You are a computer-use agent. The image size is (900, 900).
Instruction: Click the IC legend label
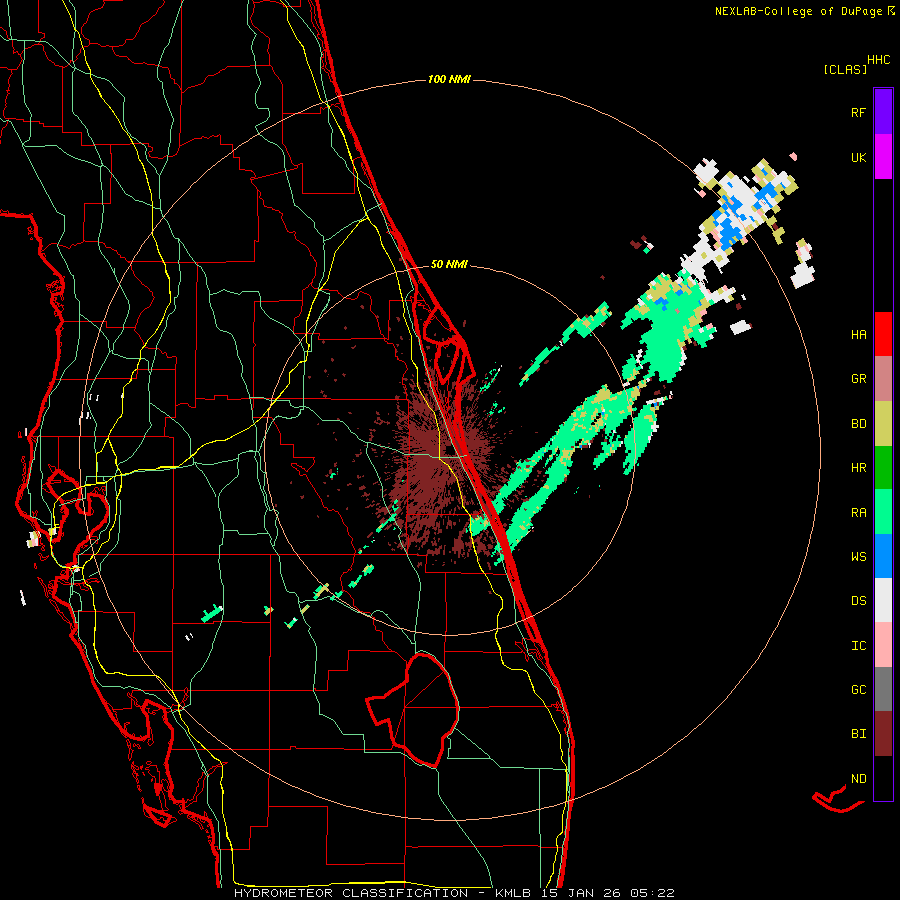tap(858, 646)
